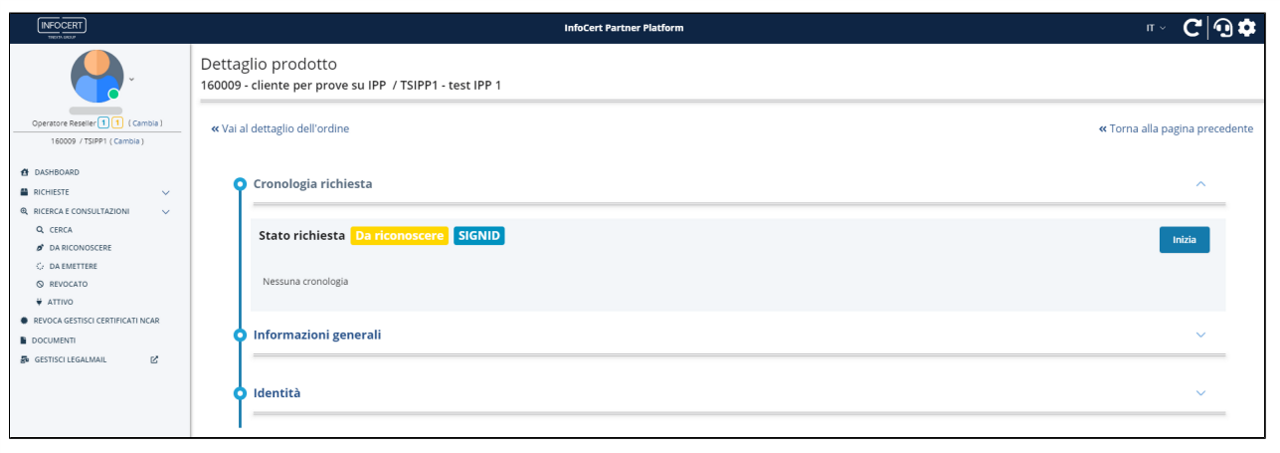Screen dimensions: 1280x453
Task: Open support via the headset icon
Action: tap(1222, 28)
